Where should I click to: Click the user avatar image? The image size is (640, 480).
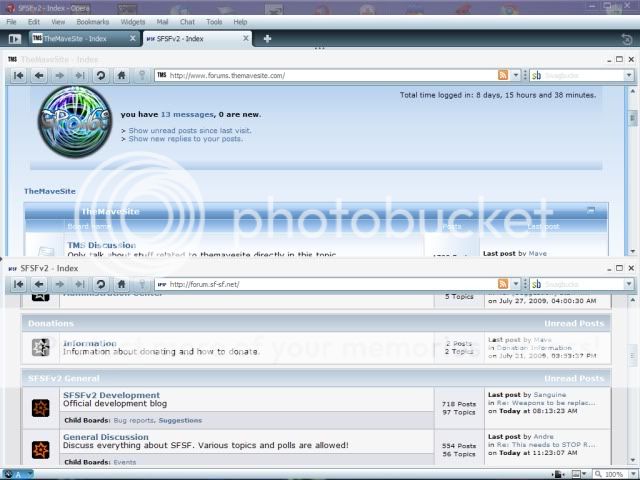[75, 122]
